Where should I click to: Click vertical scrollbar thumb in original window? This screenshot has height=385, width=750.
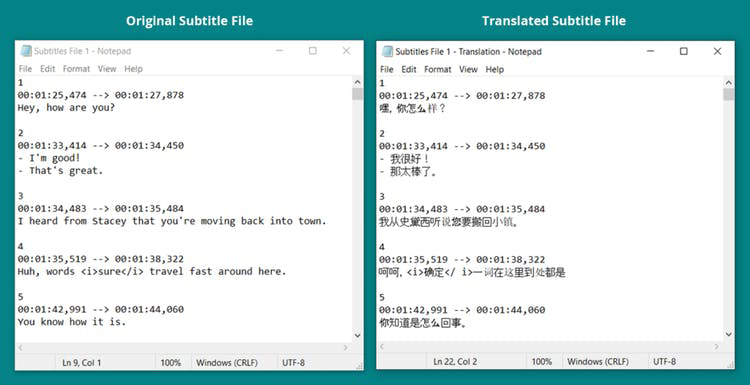click(357, 94)
